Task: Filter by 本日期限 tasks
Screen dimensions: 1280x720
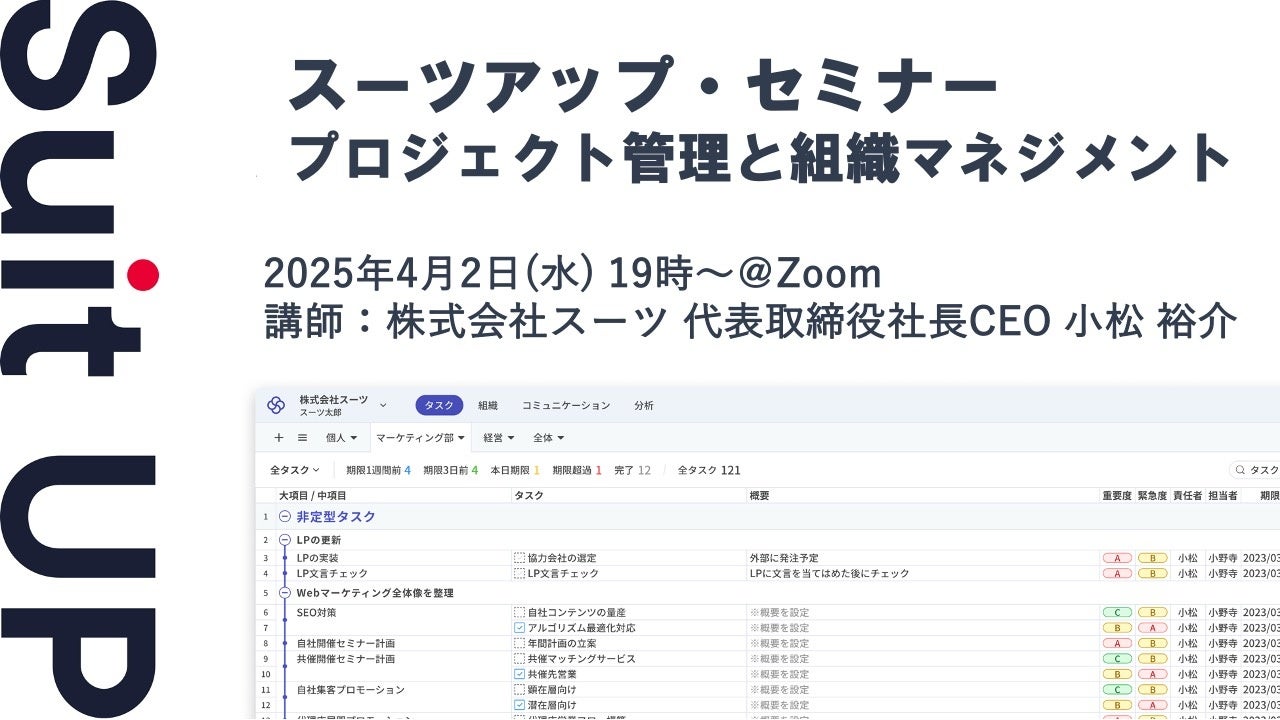Action: pos(514,470)
